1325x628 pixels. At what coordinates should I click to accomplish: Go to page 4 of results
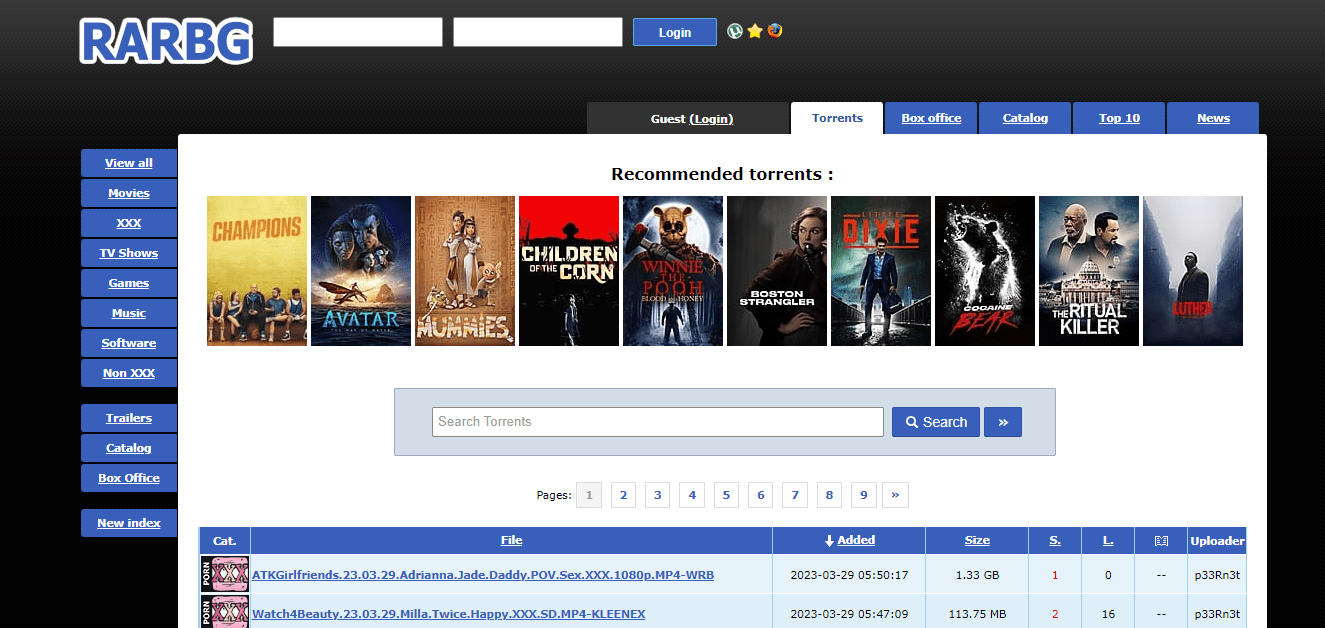click(691, 495)
